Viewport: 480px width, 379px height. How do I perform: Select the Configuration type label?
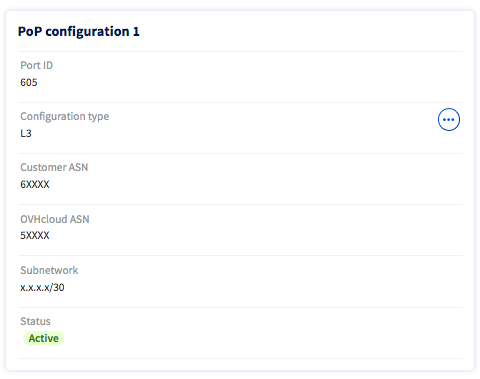[65, 116]
